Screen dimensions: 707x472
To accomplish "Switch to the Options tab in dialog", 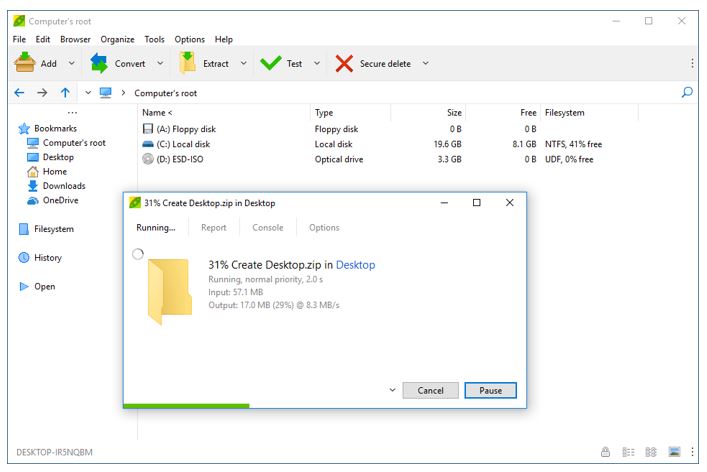I will [x=324, y=228].
